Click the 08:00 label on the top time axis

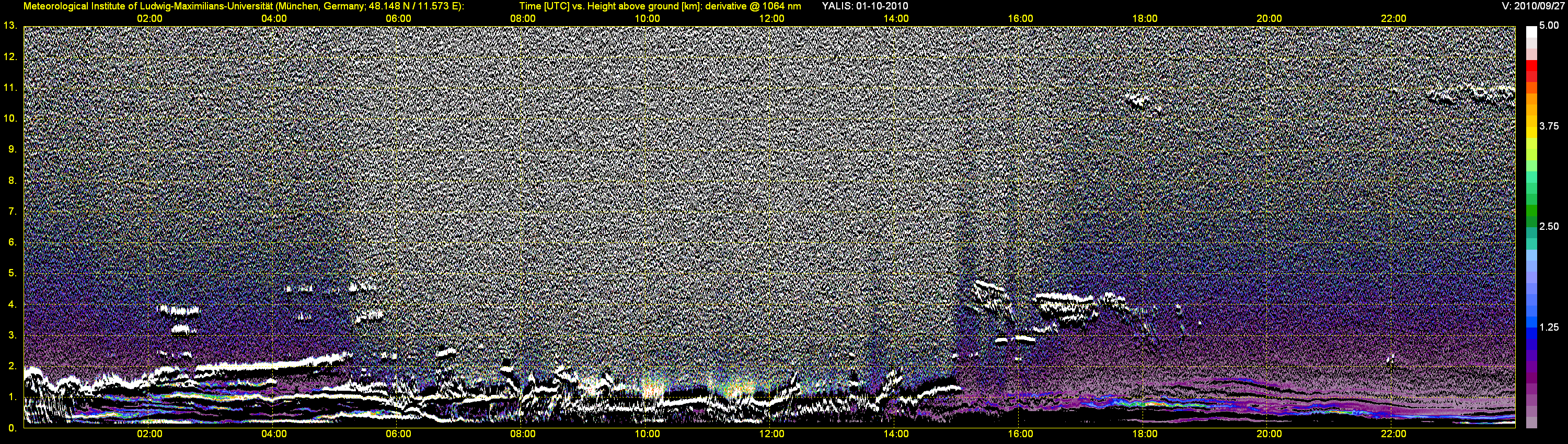[x=523, y=19]
